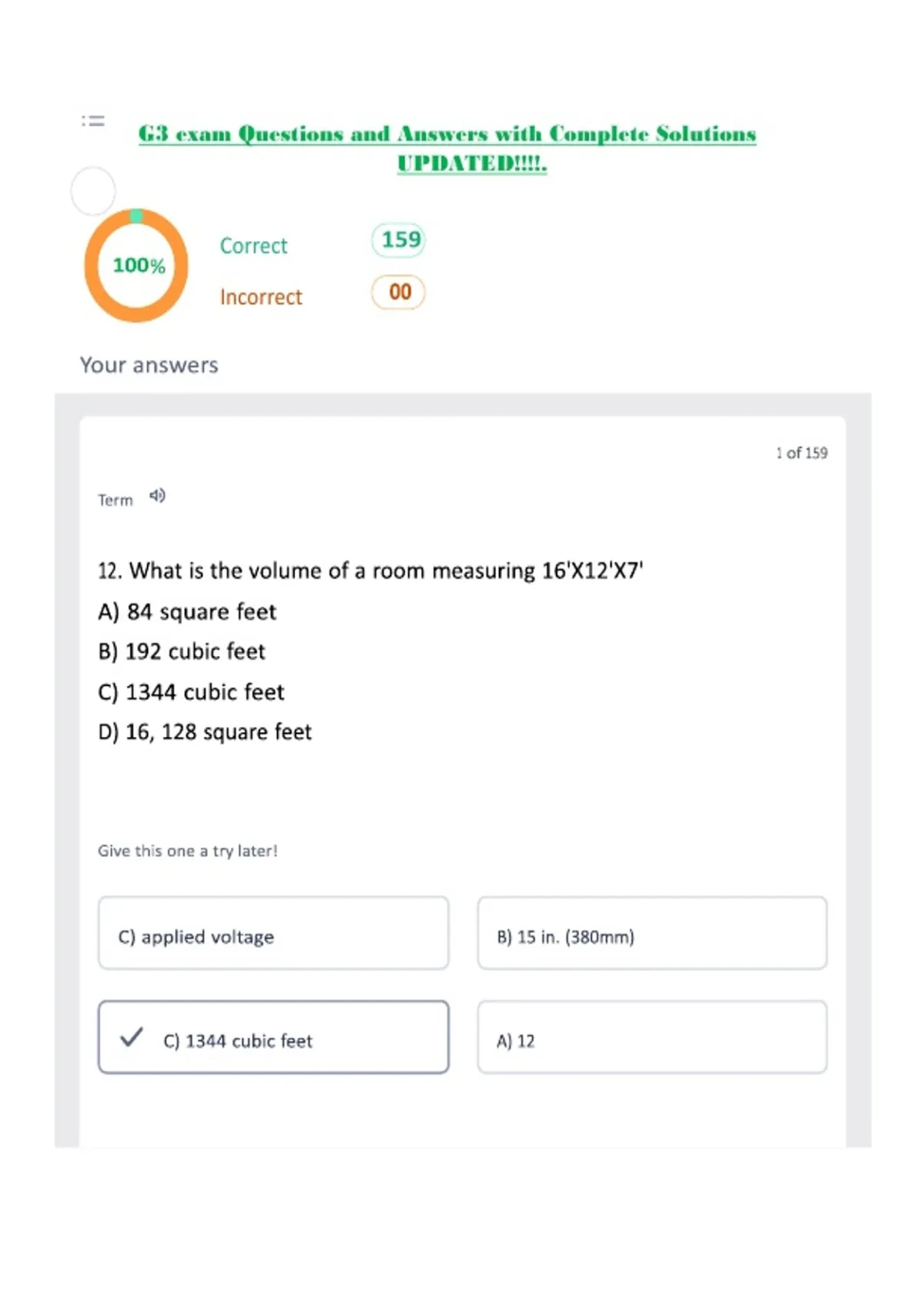Click the Correct label

tap(253, 246)
